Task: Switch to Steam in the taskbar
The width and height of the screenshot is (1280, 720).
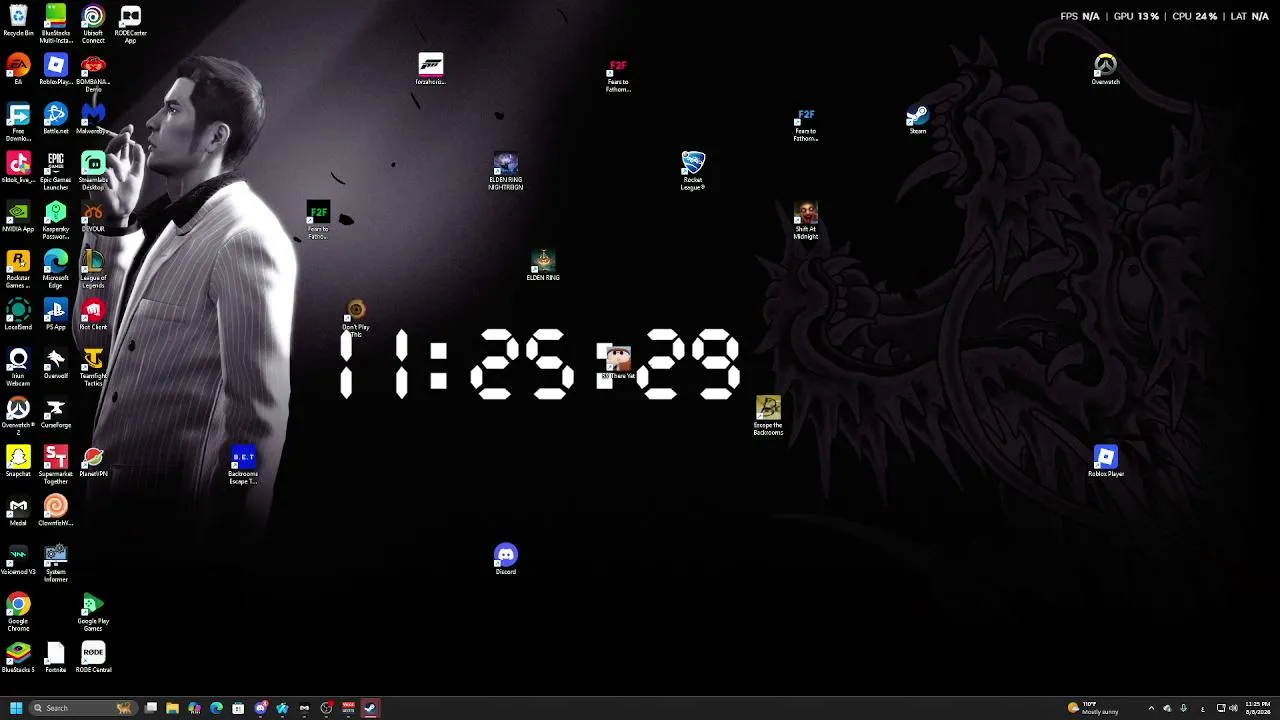Action: (x=370, y=708)
